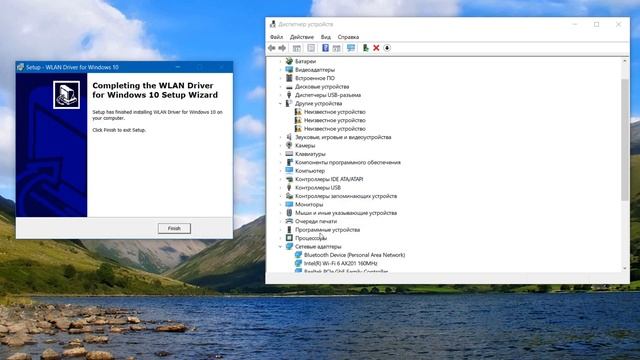Expand the Мониторы node

[x=280, y=204]
